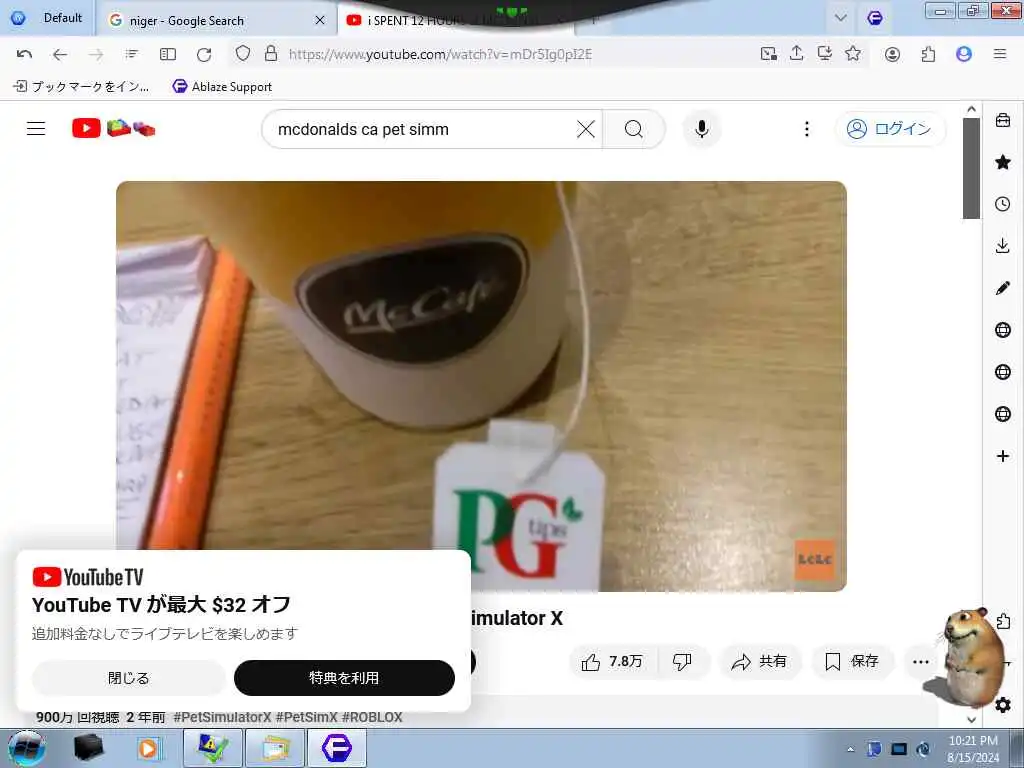Switch to the i SPENT 12 HOURS YouTube tab
1024x768 pixels.
click(x=457, y=20)
